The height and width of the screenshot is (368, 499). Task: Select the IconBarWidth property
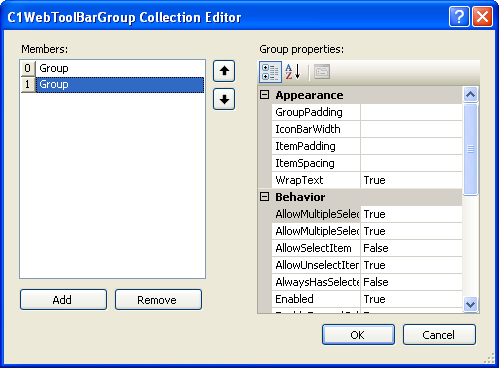click(316, 129)
